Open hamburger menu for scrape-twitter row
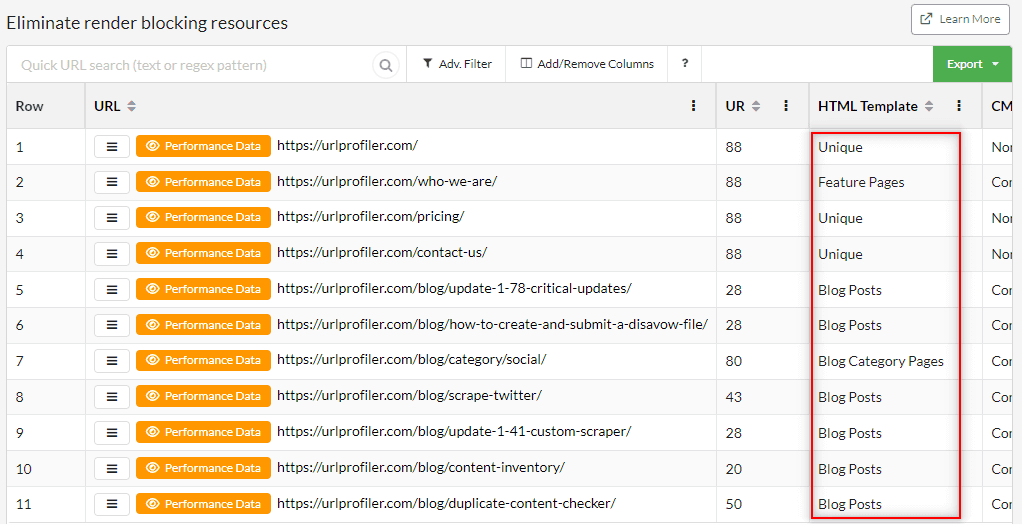This screenshot has width=1022, height=525. [x=112, y=397]
